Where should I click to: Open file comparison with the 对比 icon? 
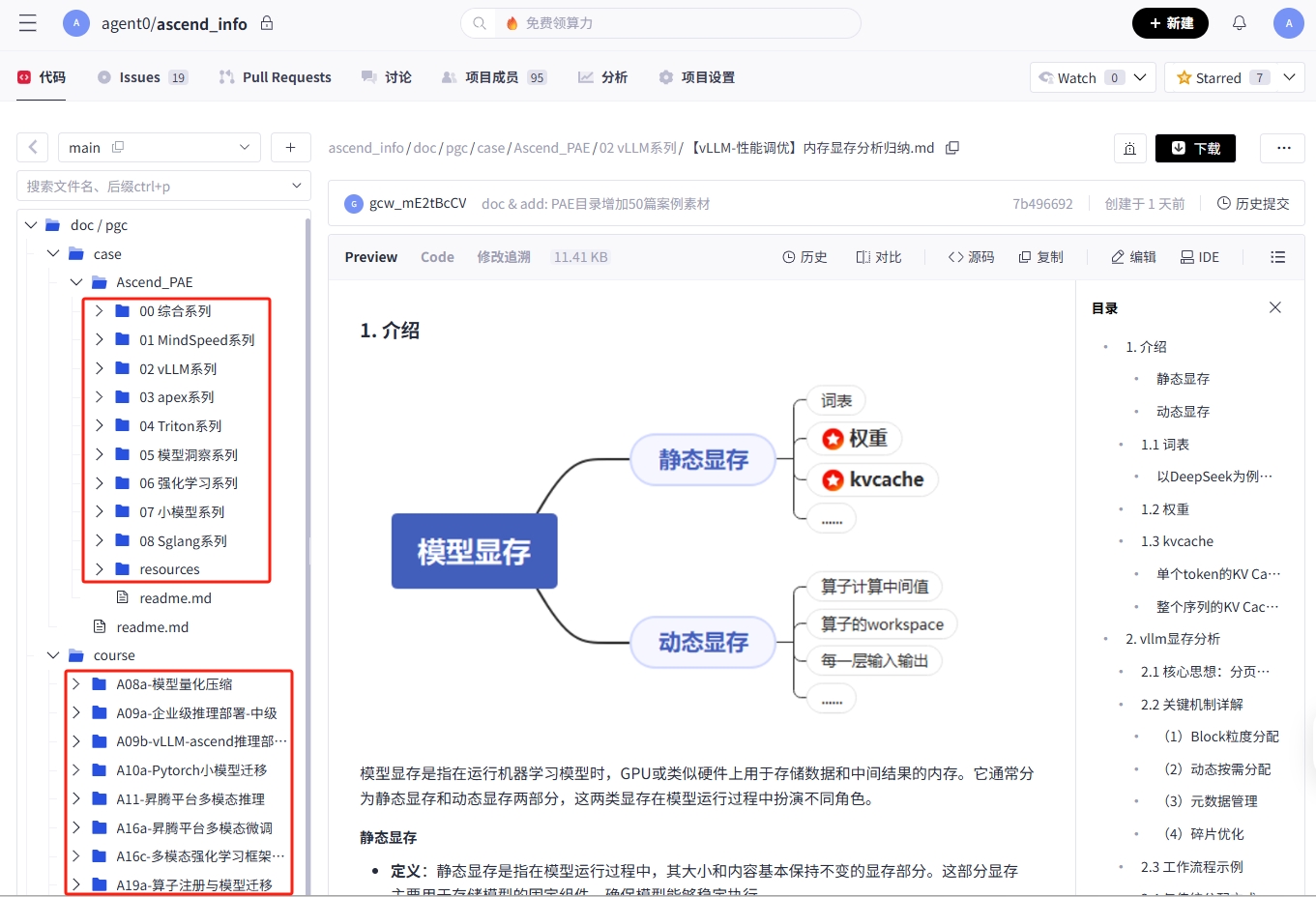click(x=877, y=256)
